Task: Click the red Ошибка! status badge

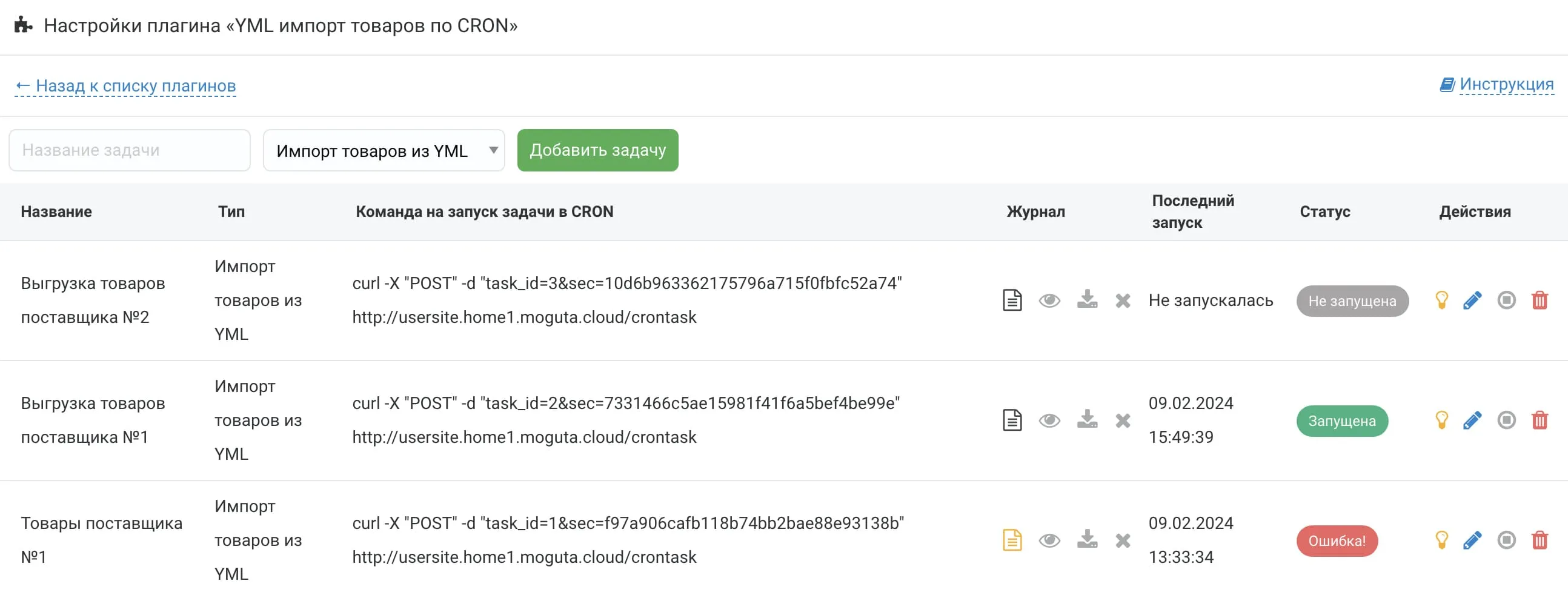Action: pos(1337,541)
